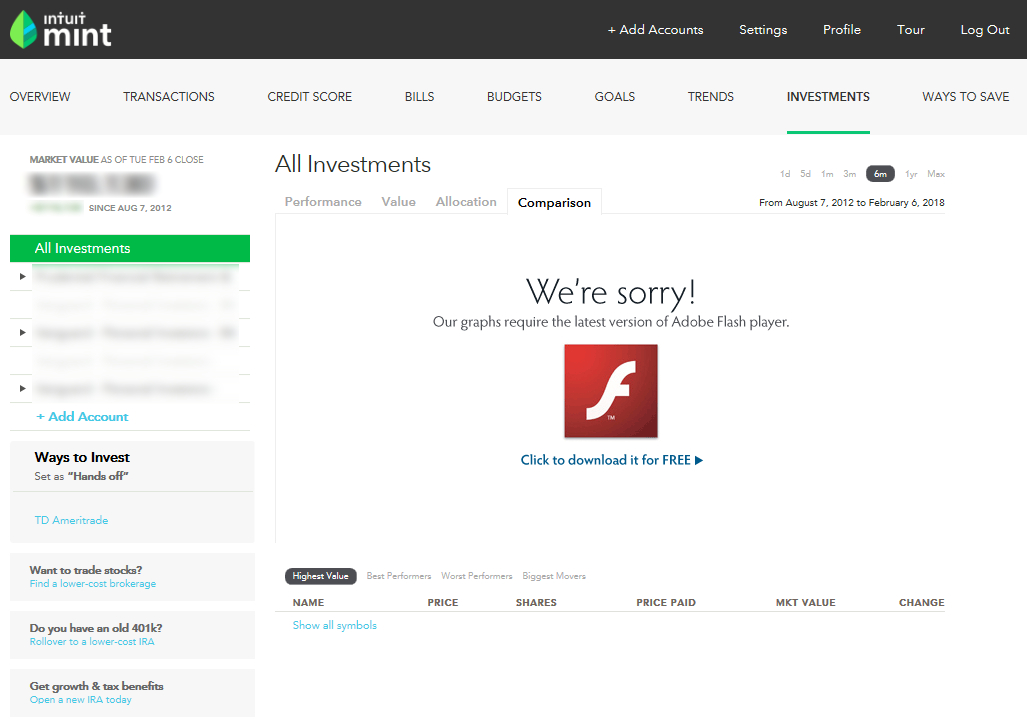Click Rollover to a lower-cost IRA
This screenshot has height=722, width=1027.
[92, 641]
